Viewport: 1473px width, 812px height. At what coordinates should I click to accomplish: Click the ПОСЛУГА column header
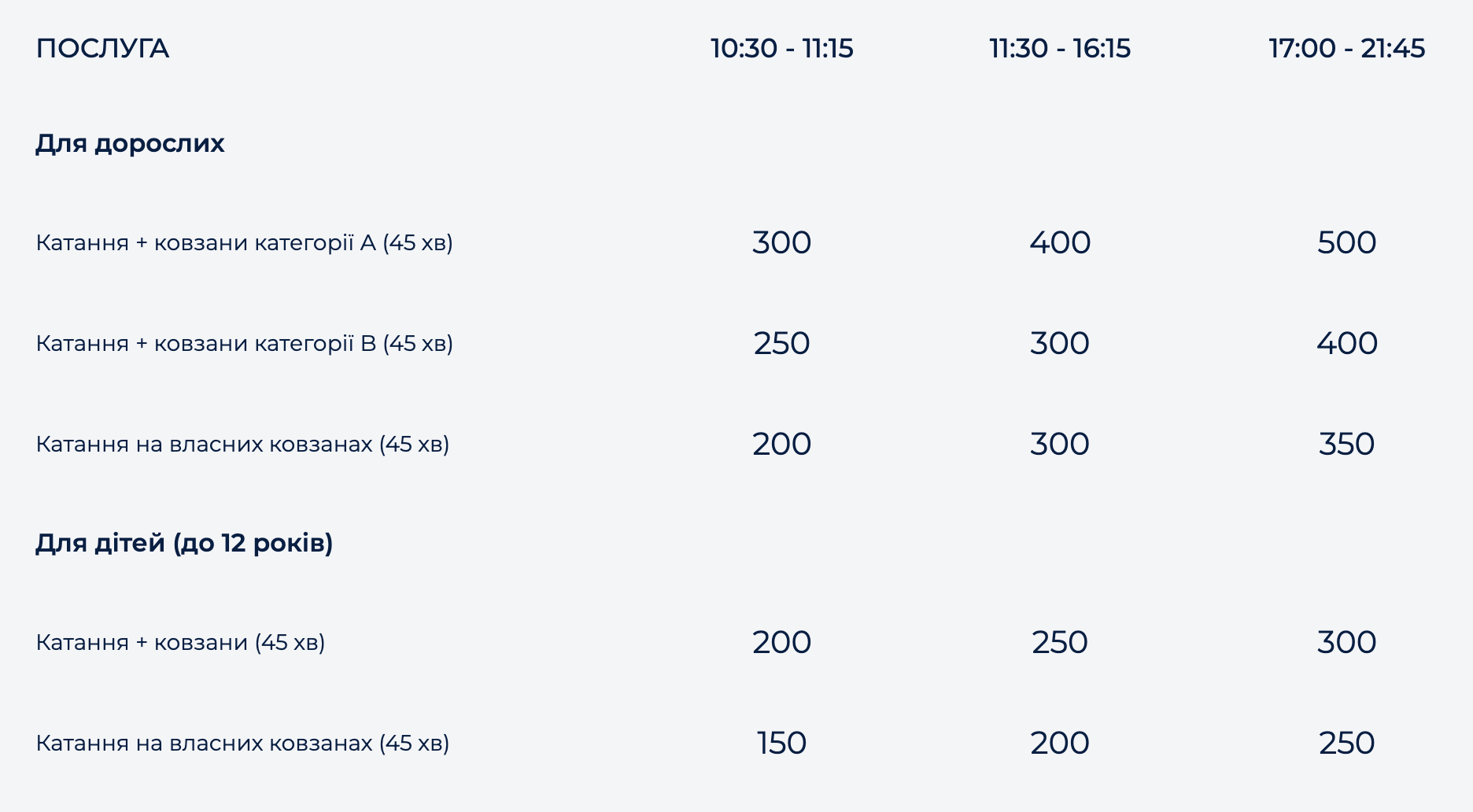[x=102, y=49]
